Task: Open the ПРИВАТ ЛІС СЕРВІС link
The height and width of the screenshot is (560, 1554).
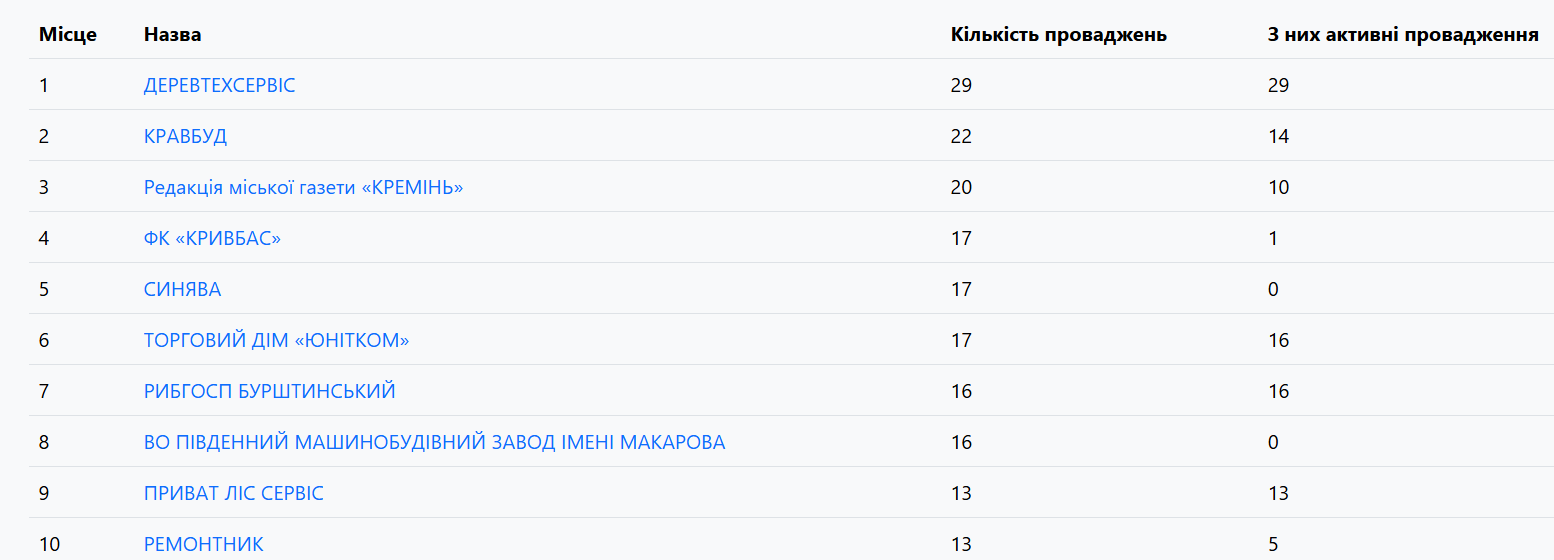Action: 233,493
